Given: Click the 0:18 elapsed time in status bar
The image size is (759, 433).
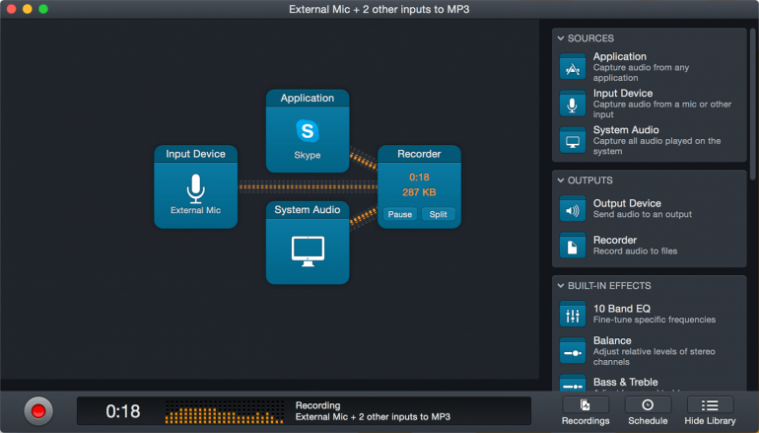Looking at the screenshot, I should coord(123,411).
